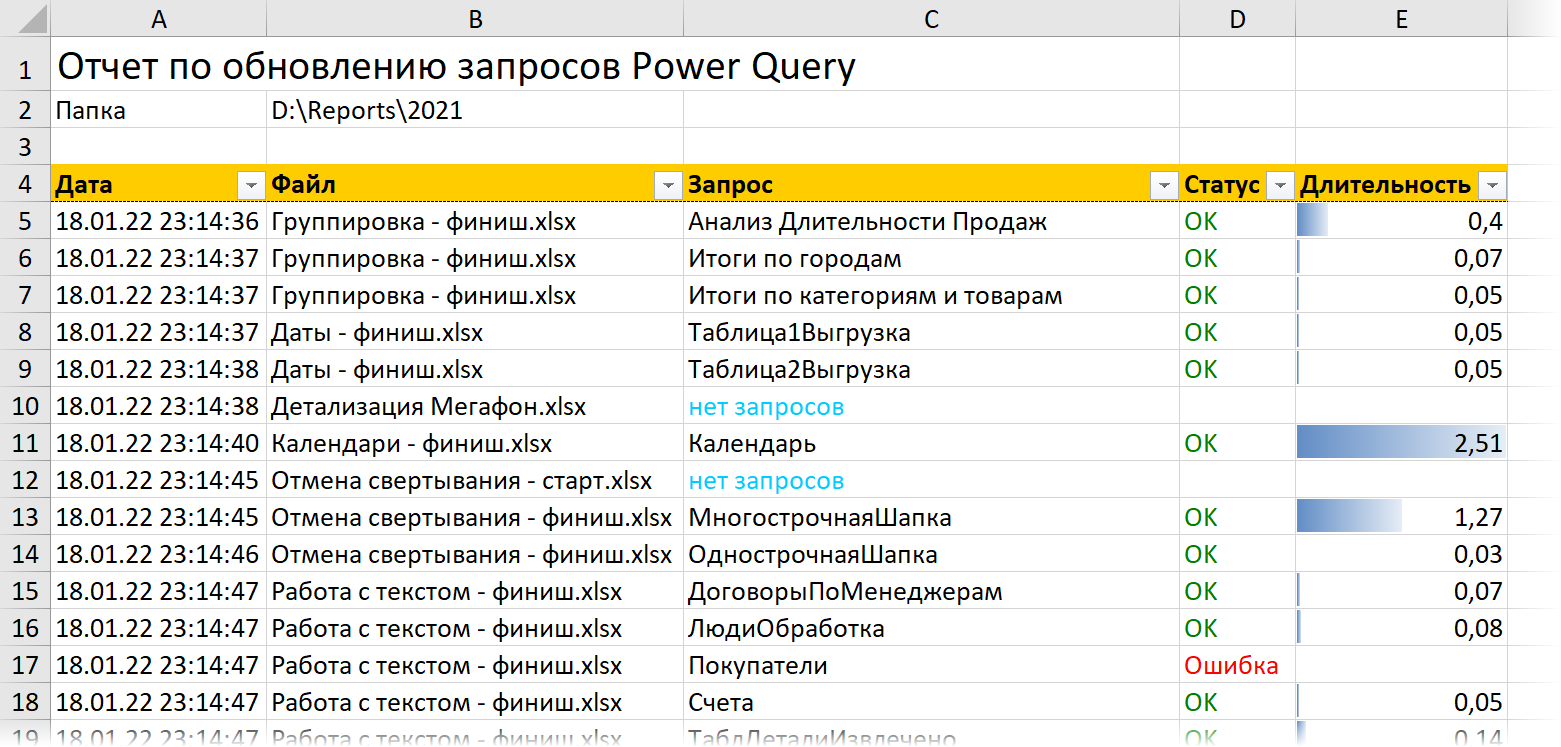Click the red 'Ошибка' status cell
Viewport: 1561px width, 747px height.
pos(1237,665)
